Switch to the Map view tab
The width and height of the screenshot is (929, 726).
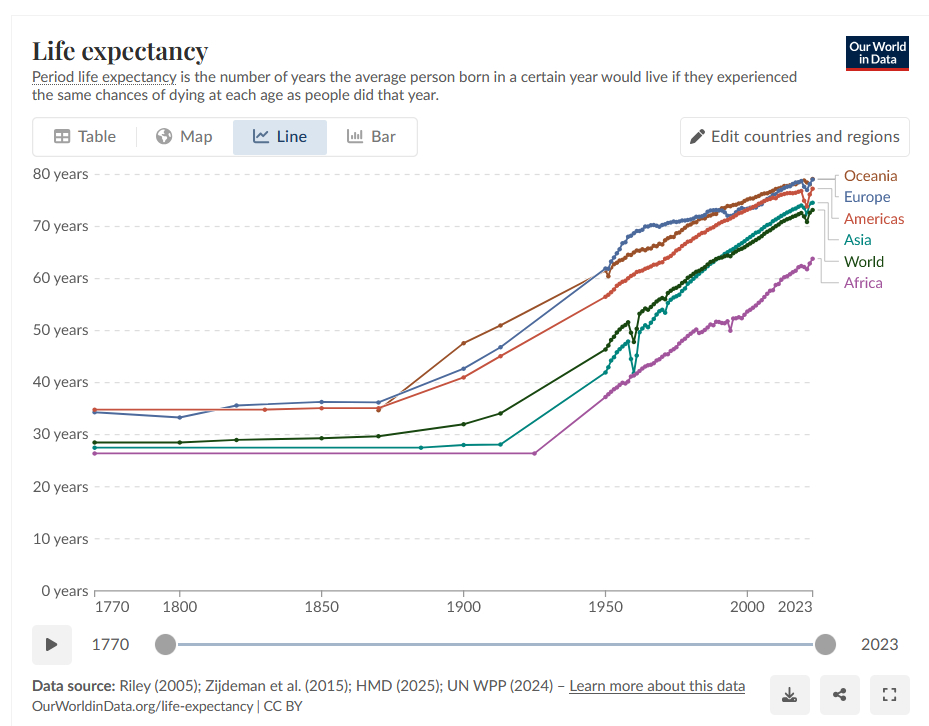pos(184,137)
